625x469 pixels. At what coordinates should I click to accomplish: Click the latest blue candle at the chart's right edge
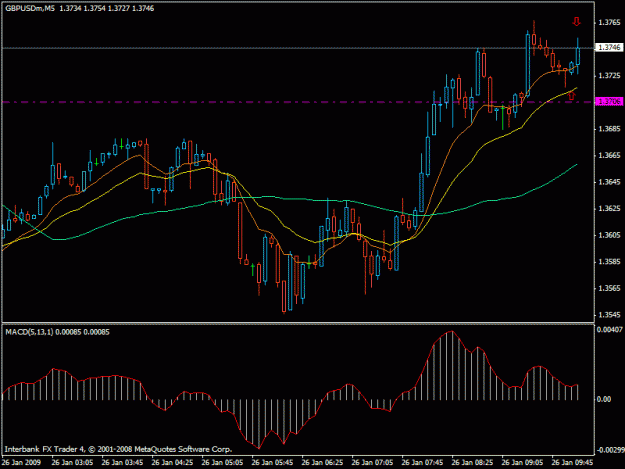pyautogui.click(x=578, y=56)
